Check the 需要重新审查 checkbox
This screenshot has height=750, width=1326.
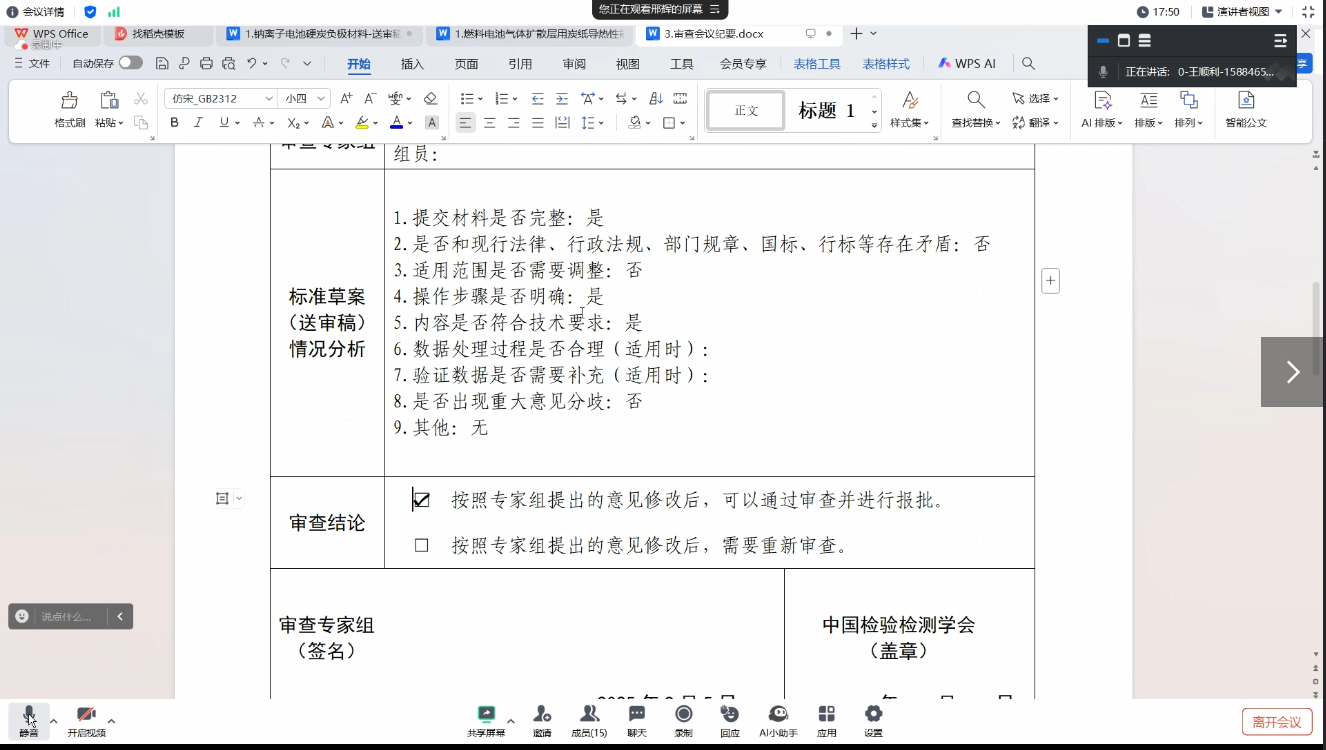[421, 546]
